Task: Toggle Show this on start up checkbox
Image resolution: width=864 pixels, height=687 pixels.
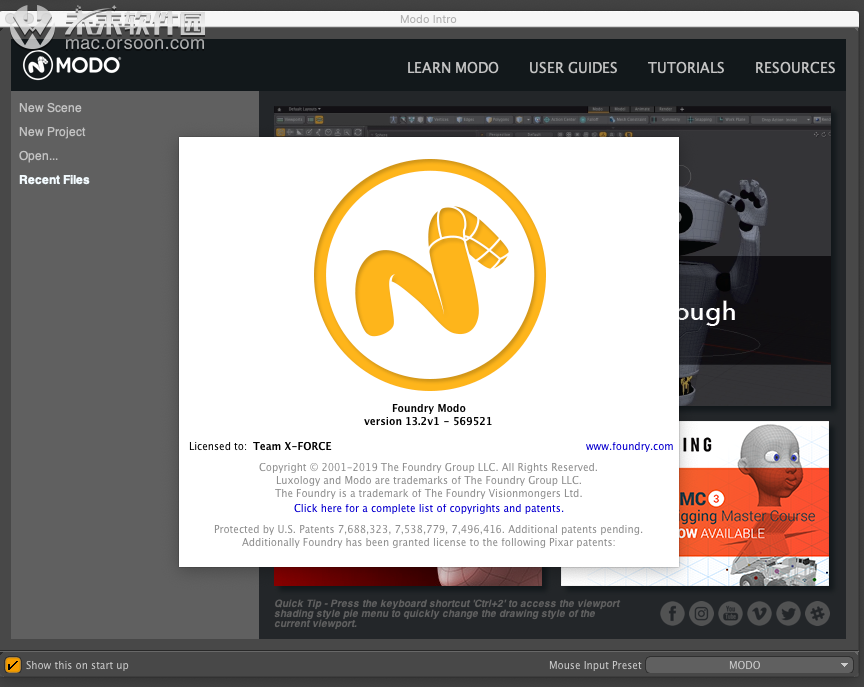Action: pyautogui.click(x=13, y=665)
